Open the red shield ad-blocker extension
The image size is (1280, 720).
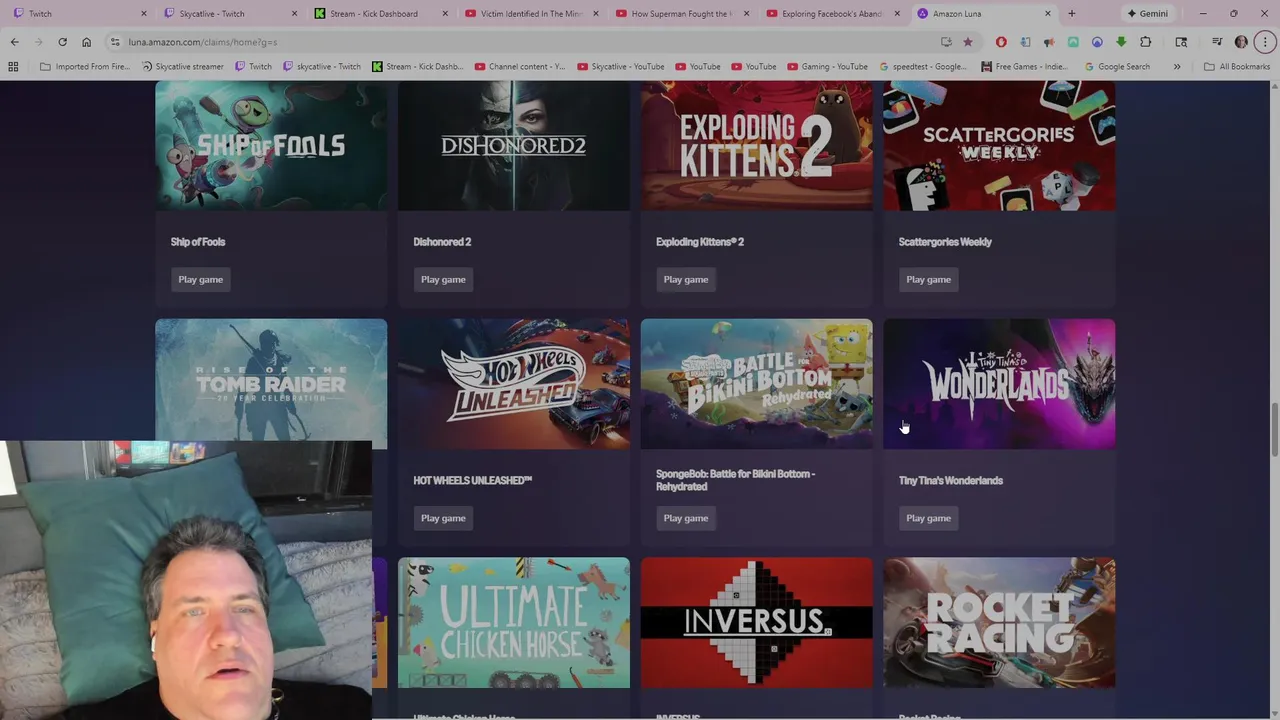[x=1001, y=42]
